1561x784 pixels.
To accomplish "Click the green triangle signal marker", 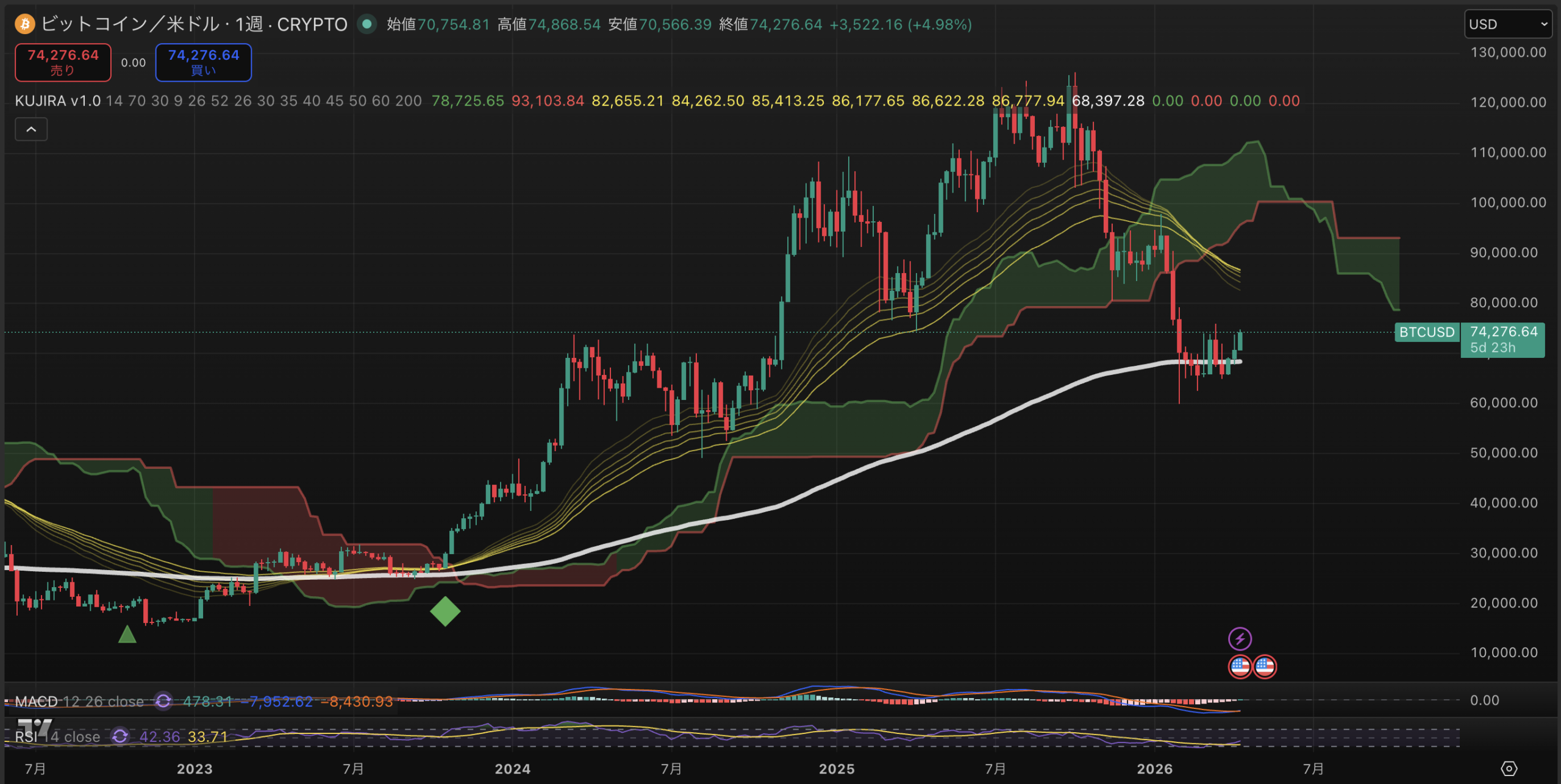I will tap(127, 635).
